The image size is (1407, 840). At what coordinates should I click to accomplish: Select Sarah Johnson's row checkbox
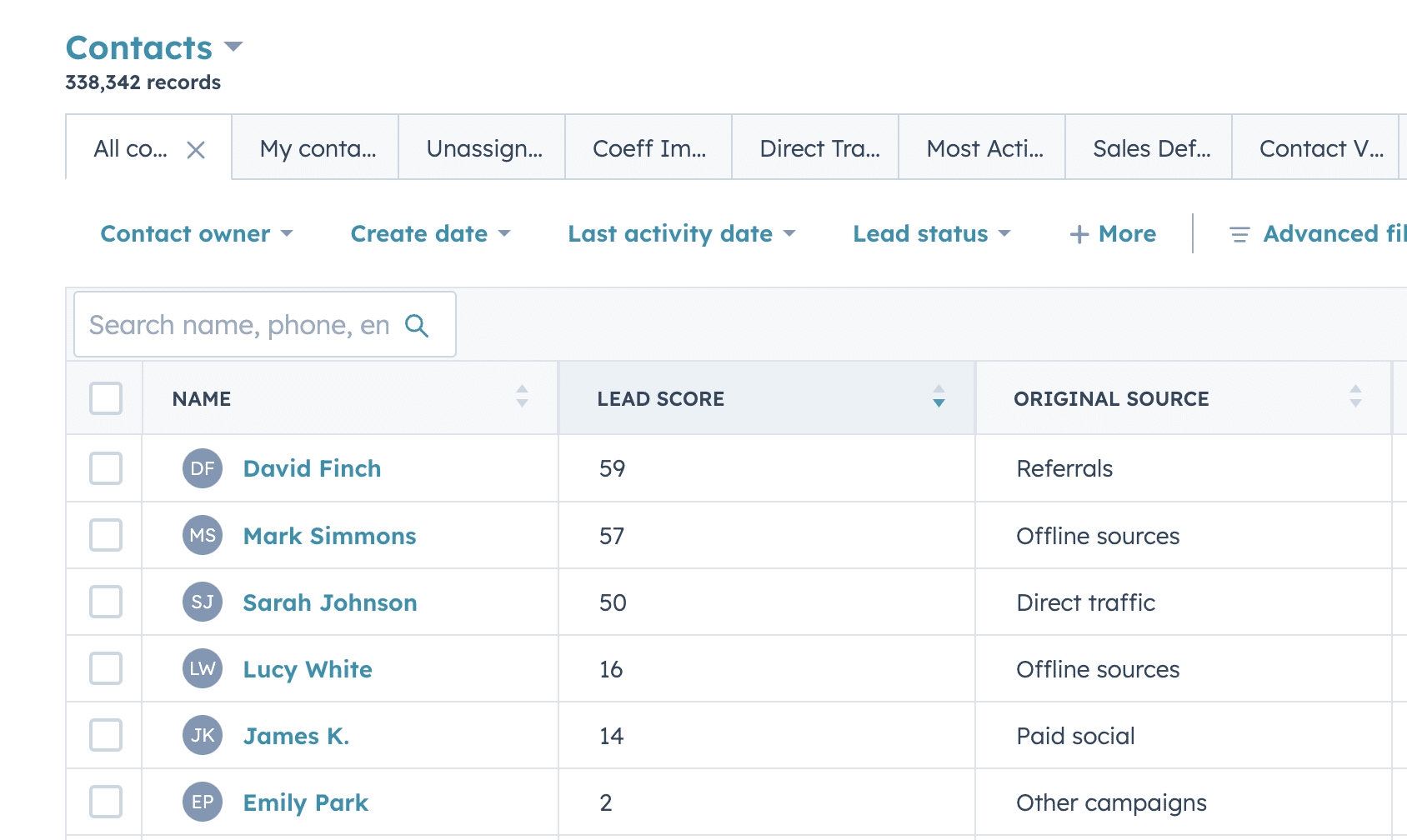pyautogui.click(x=106, y=602)
